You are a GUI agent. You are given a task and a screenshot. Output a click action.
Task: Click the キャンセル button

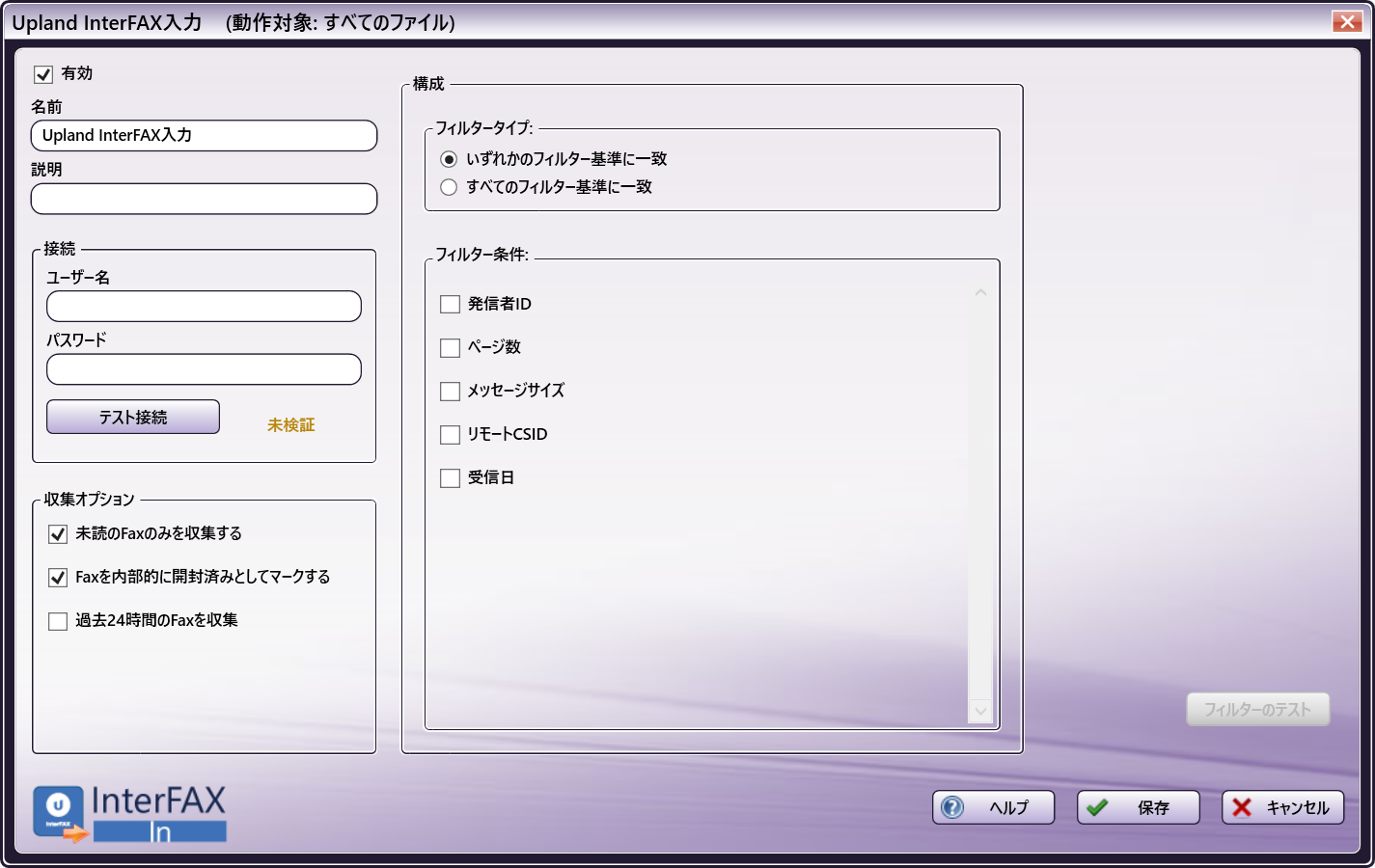coord(1283,807)
